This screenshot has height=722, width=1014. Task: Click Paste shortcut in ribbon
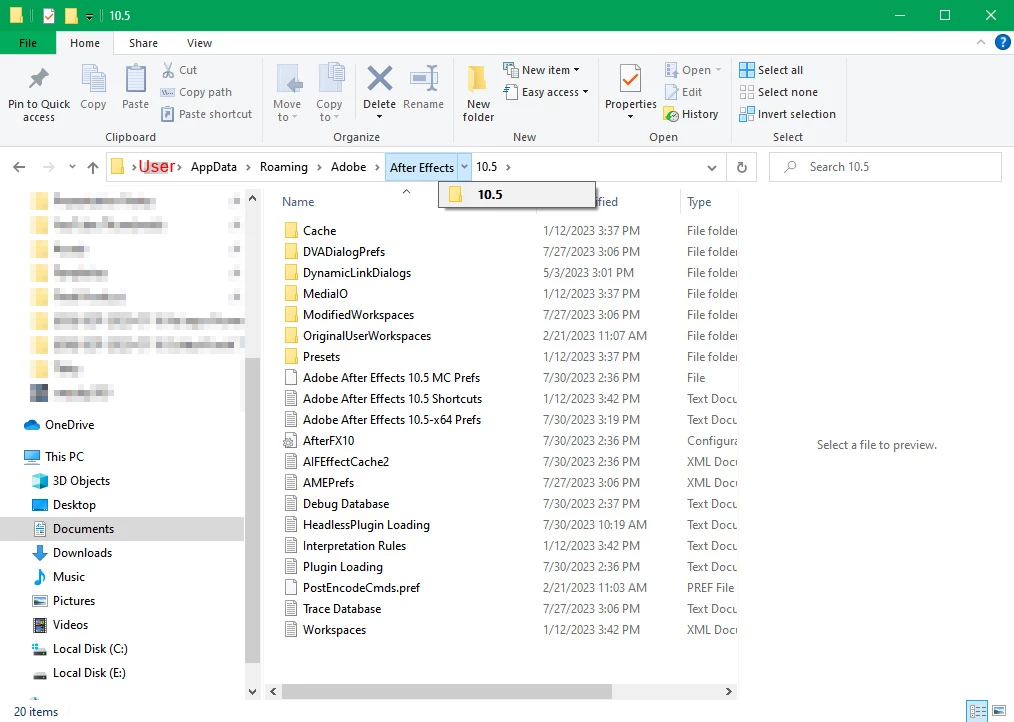tap(206, 114)
